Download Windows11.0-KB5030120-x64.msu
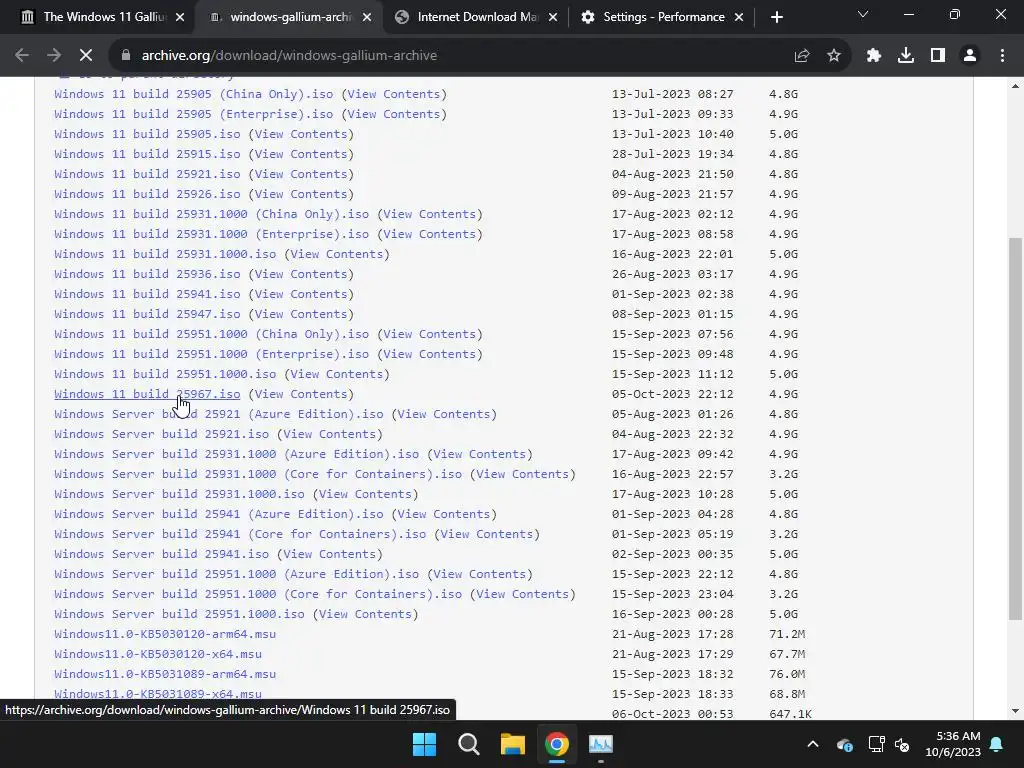1024x768 pixels. point(158,654)
